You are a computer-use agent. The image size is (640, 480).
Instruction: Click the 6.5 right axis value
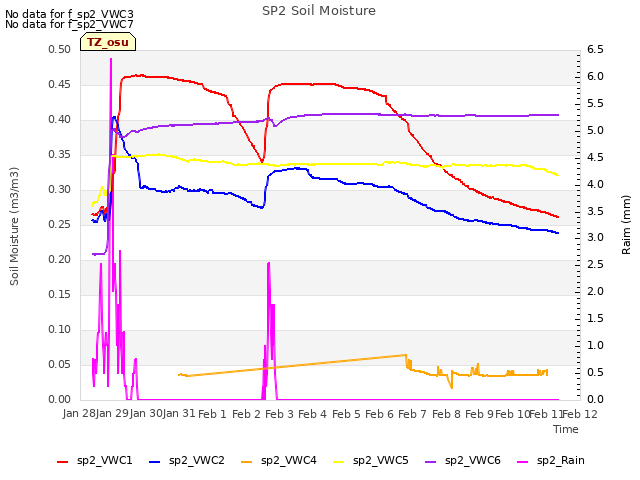[x=595, y=49]
